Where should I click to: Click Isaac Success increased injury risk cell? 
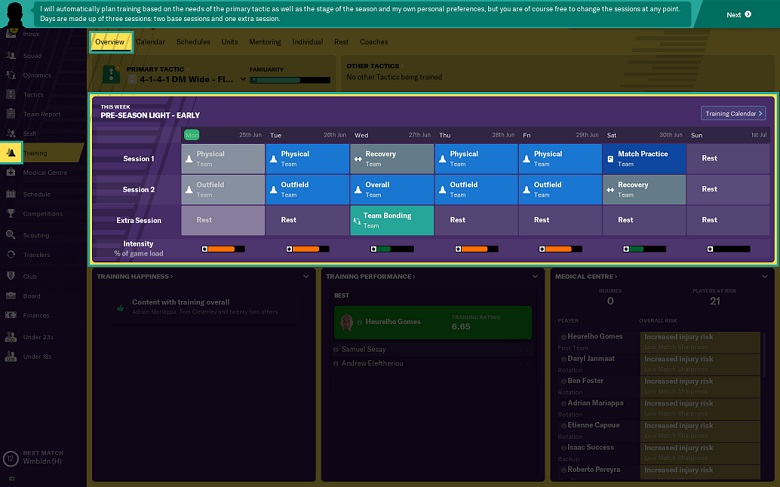pos(700,452)
